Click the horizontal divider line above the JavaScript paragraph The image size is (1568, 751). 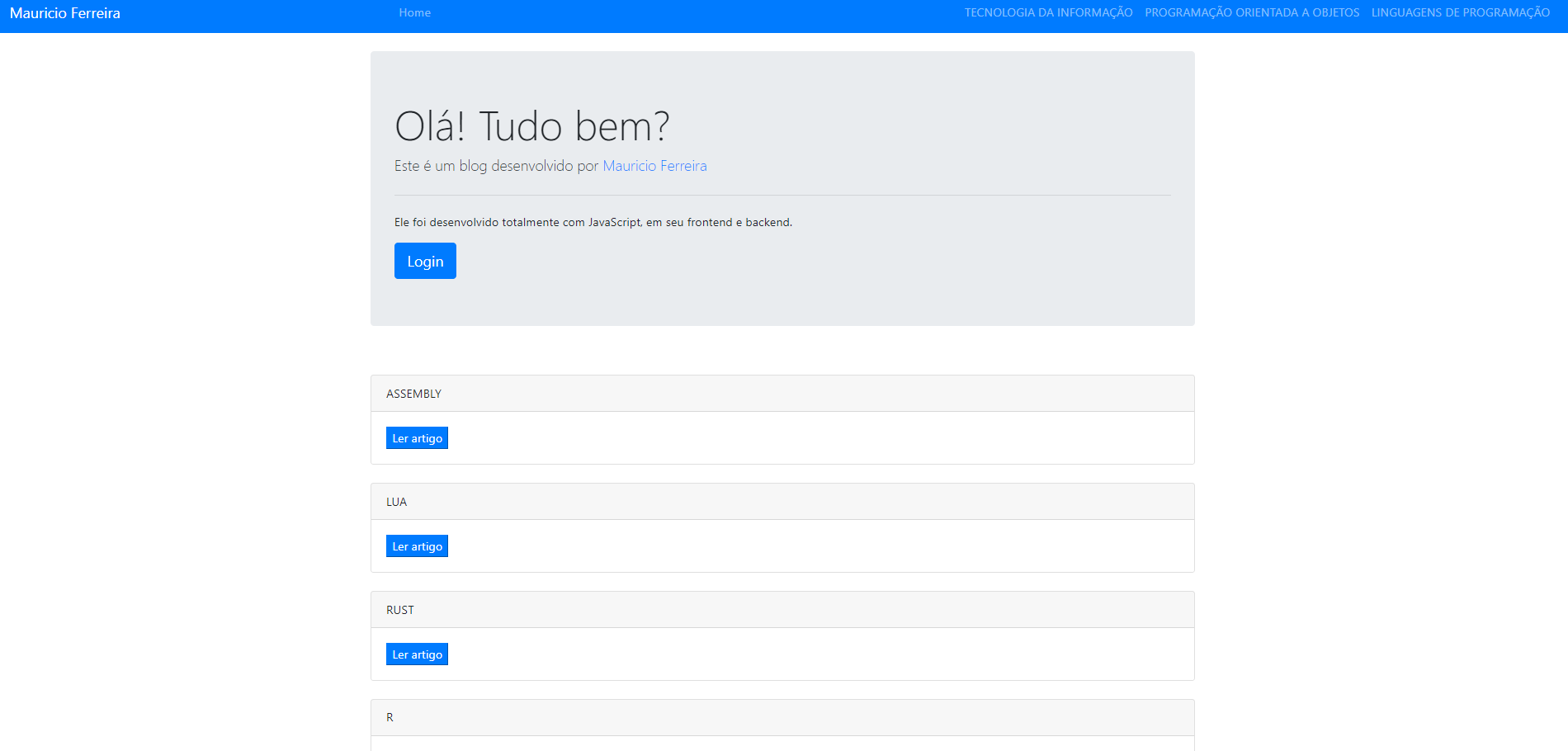tap(782, 195)
